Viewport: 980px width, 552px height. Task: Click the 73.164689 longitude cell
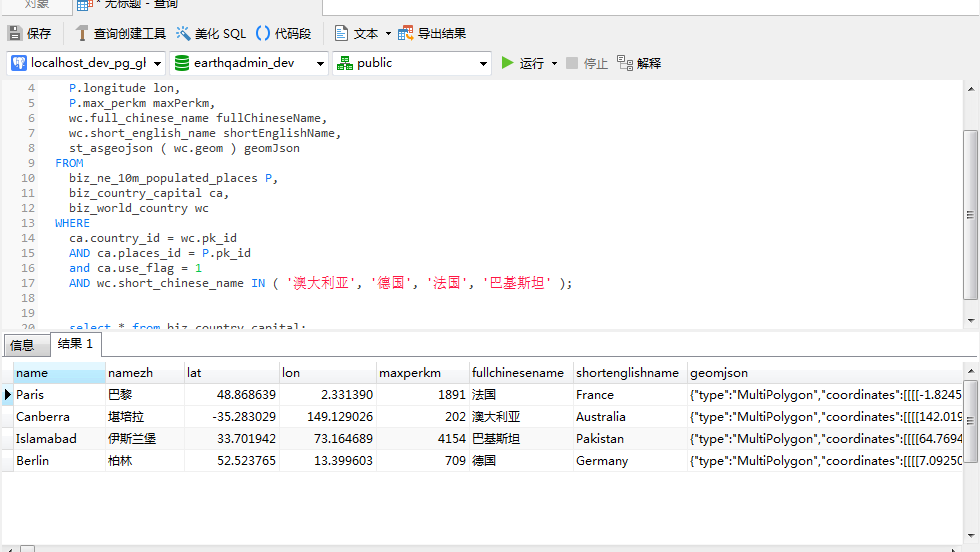(328, 439)
